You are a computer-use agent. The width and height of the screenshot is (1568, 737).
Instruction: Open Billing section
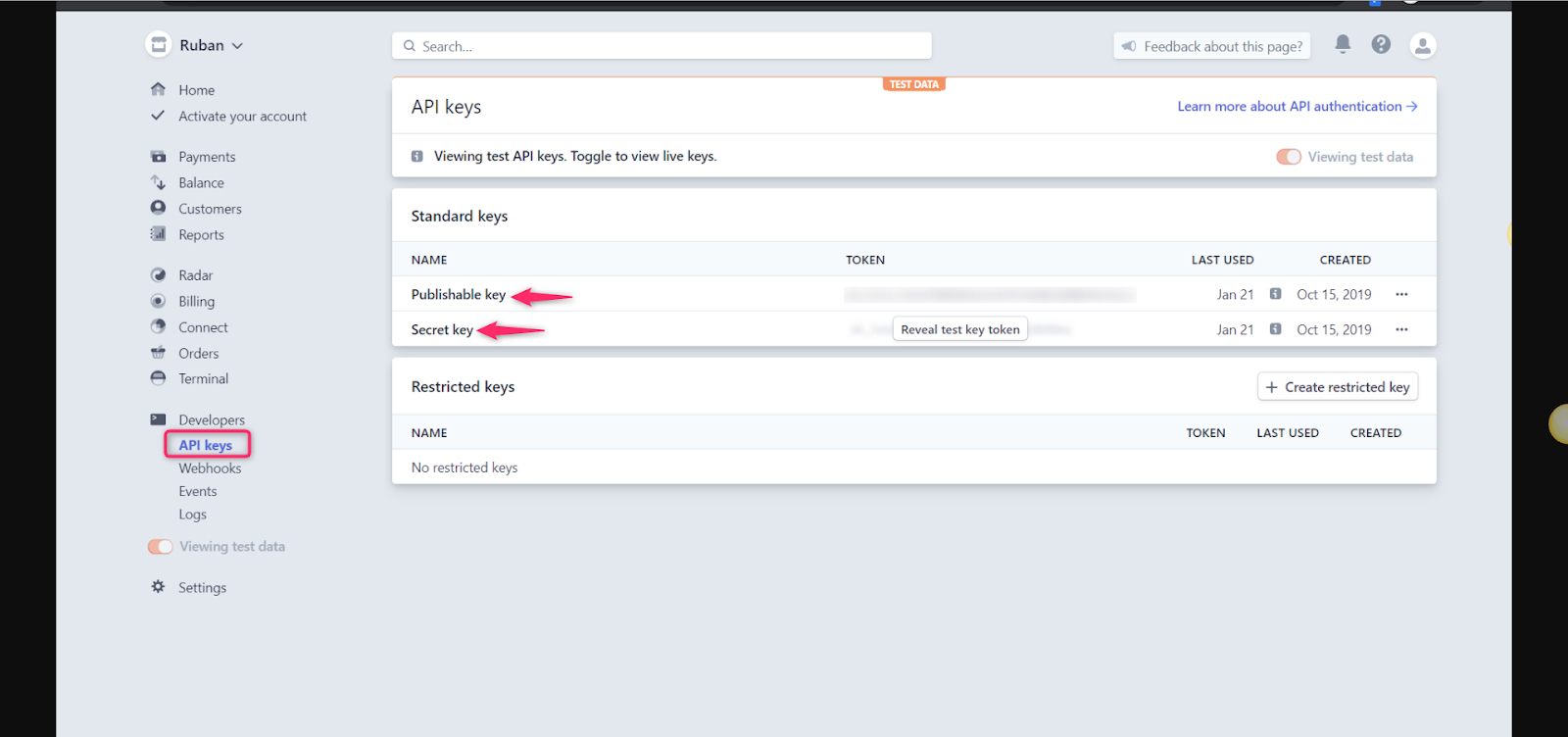(x=196, y=302)
